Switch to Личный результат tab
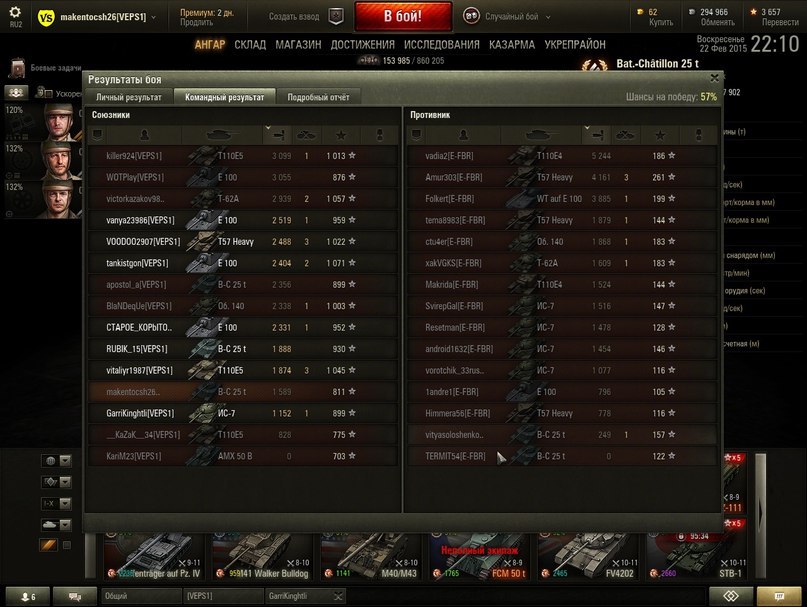807x607 pixels. click(129, 97)
